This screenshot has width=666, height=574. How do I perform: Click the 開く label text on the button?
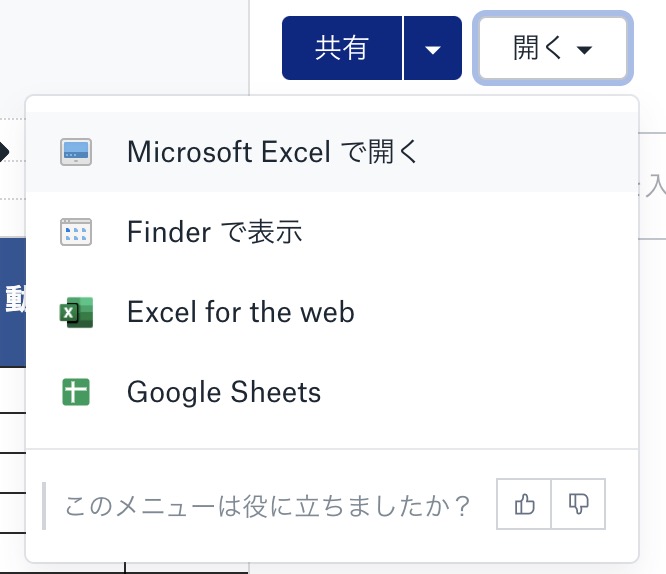(x=538, y=48)
